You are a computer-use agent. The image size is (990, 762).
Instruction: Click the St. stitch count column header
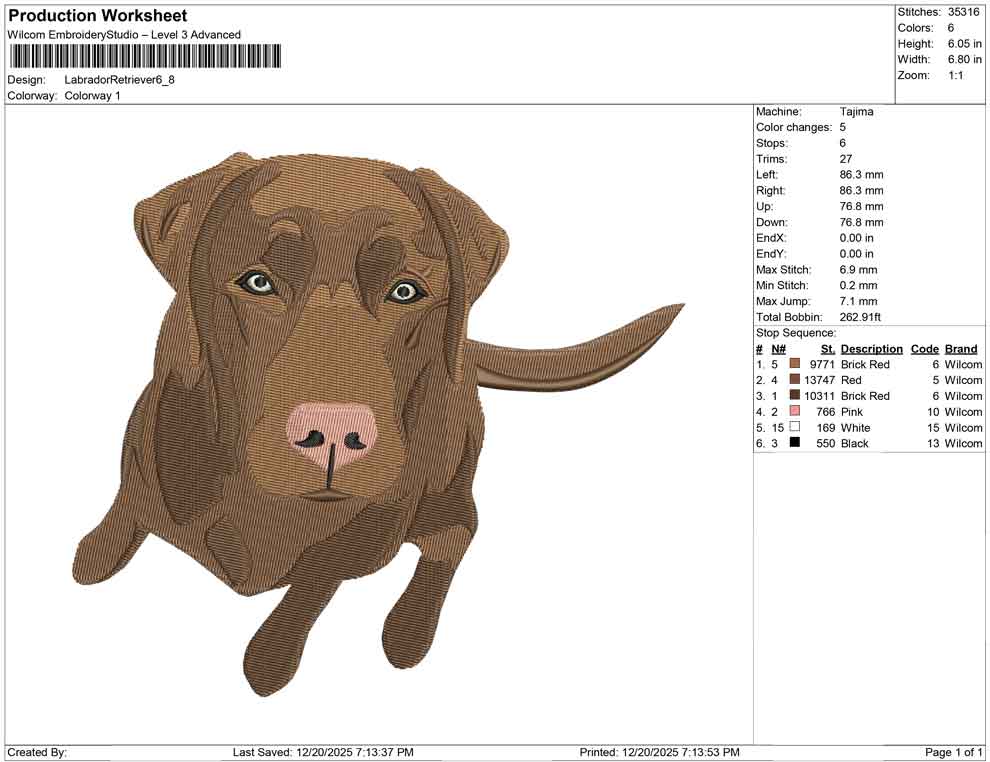(827, 349)
